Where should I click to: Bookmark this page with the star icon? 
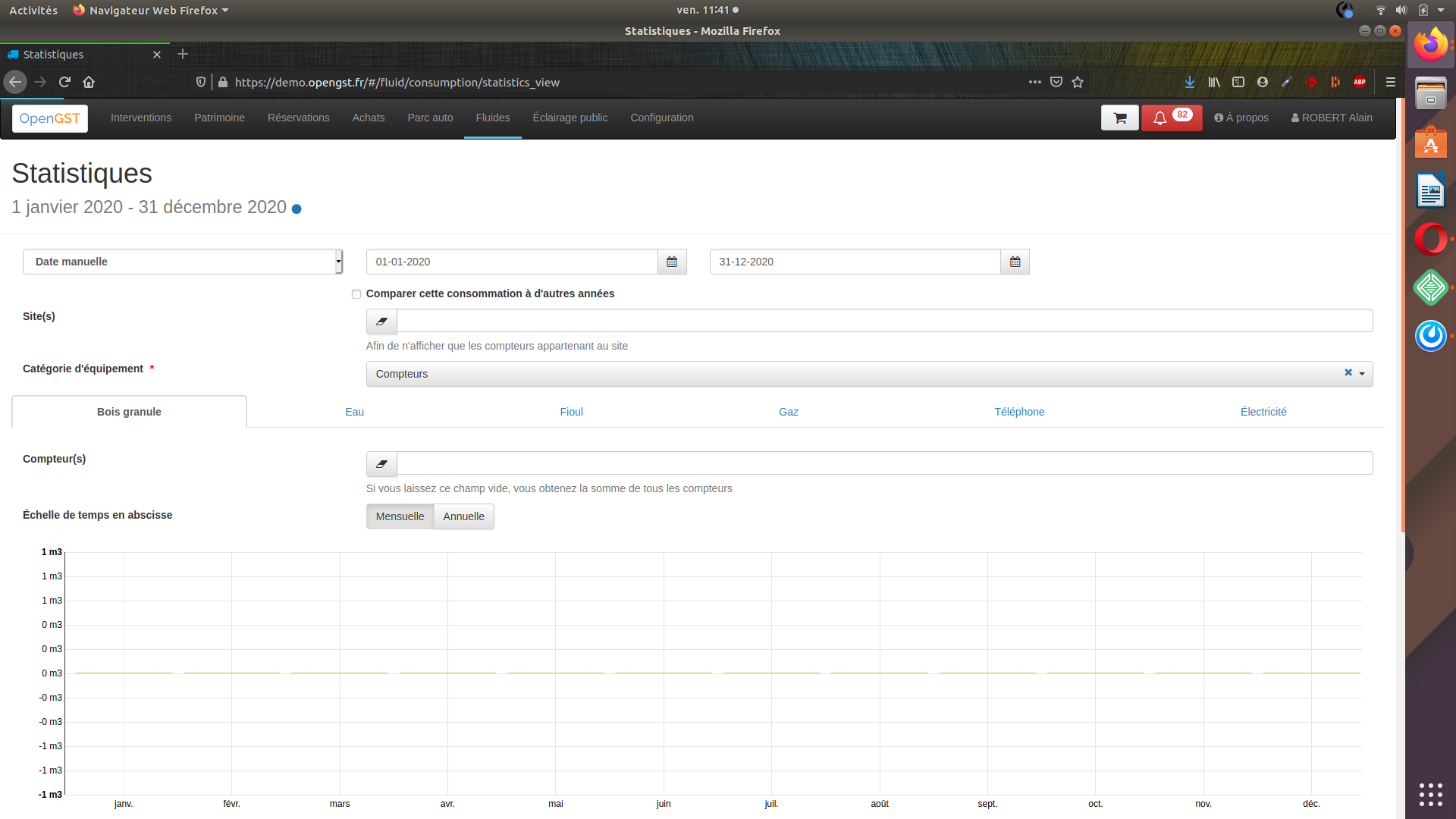(x=1078, y=82)
